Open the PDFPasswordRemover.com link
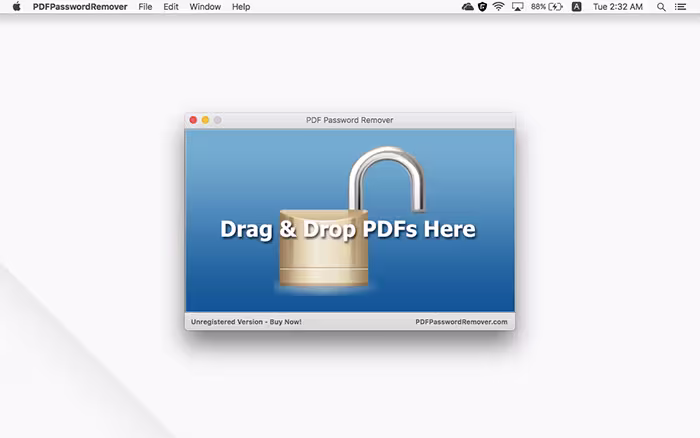700x438 pixels. point(461,322)
